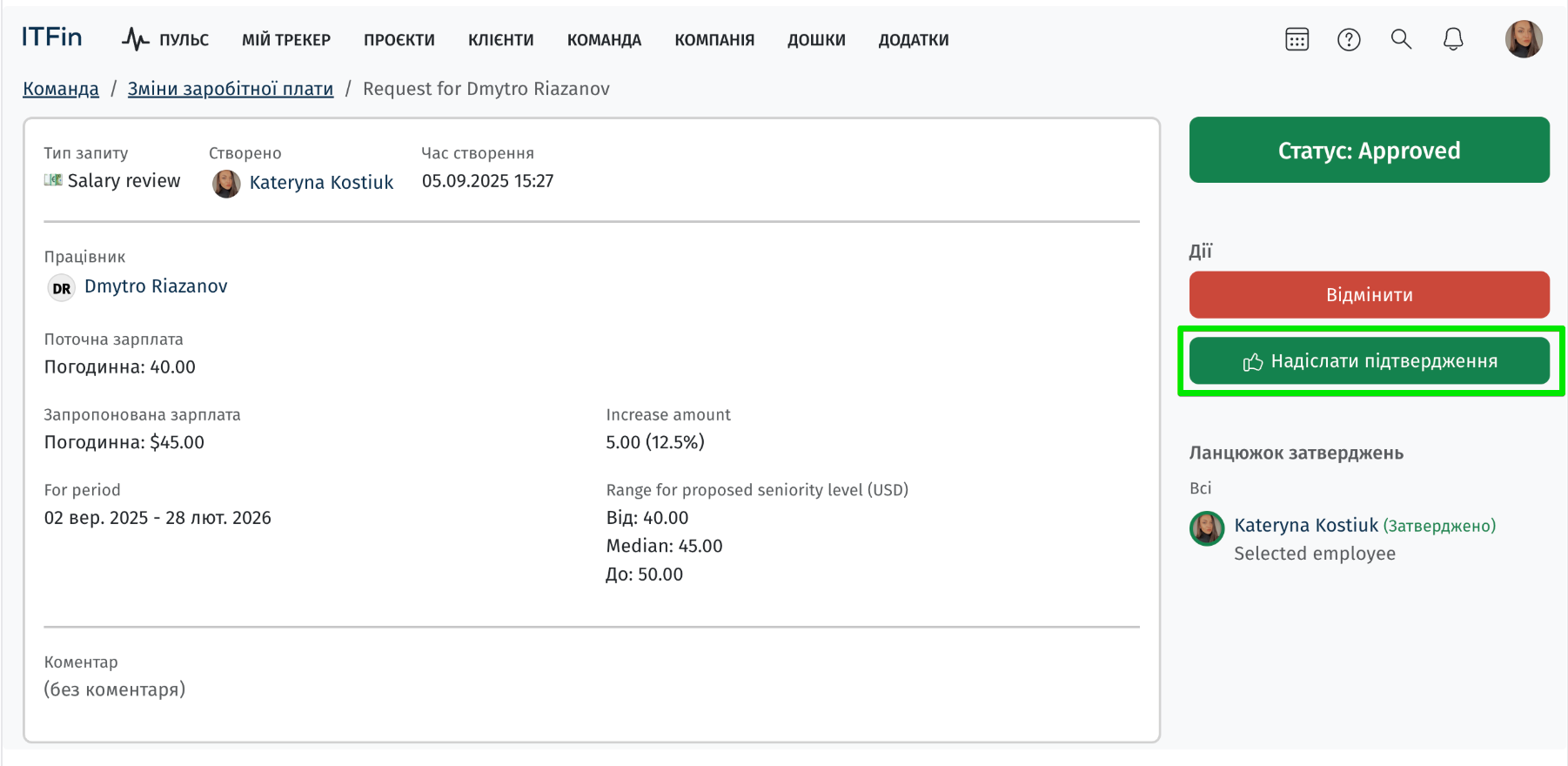This screenshot has height=766, width=1568.
Task: Follow Зміни заробітної плати breadcrumb link
Action: (x=231, y=89)
